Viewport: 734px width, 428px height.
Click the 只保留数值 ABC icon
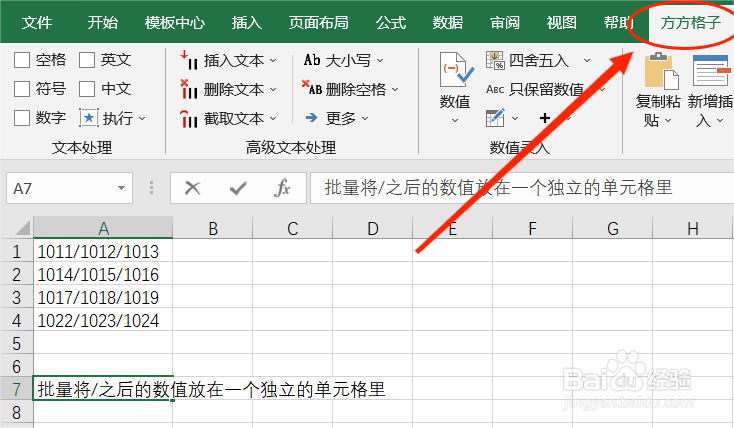click(x=495, y=89)
